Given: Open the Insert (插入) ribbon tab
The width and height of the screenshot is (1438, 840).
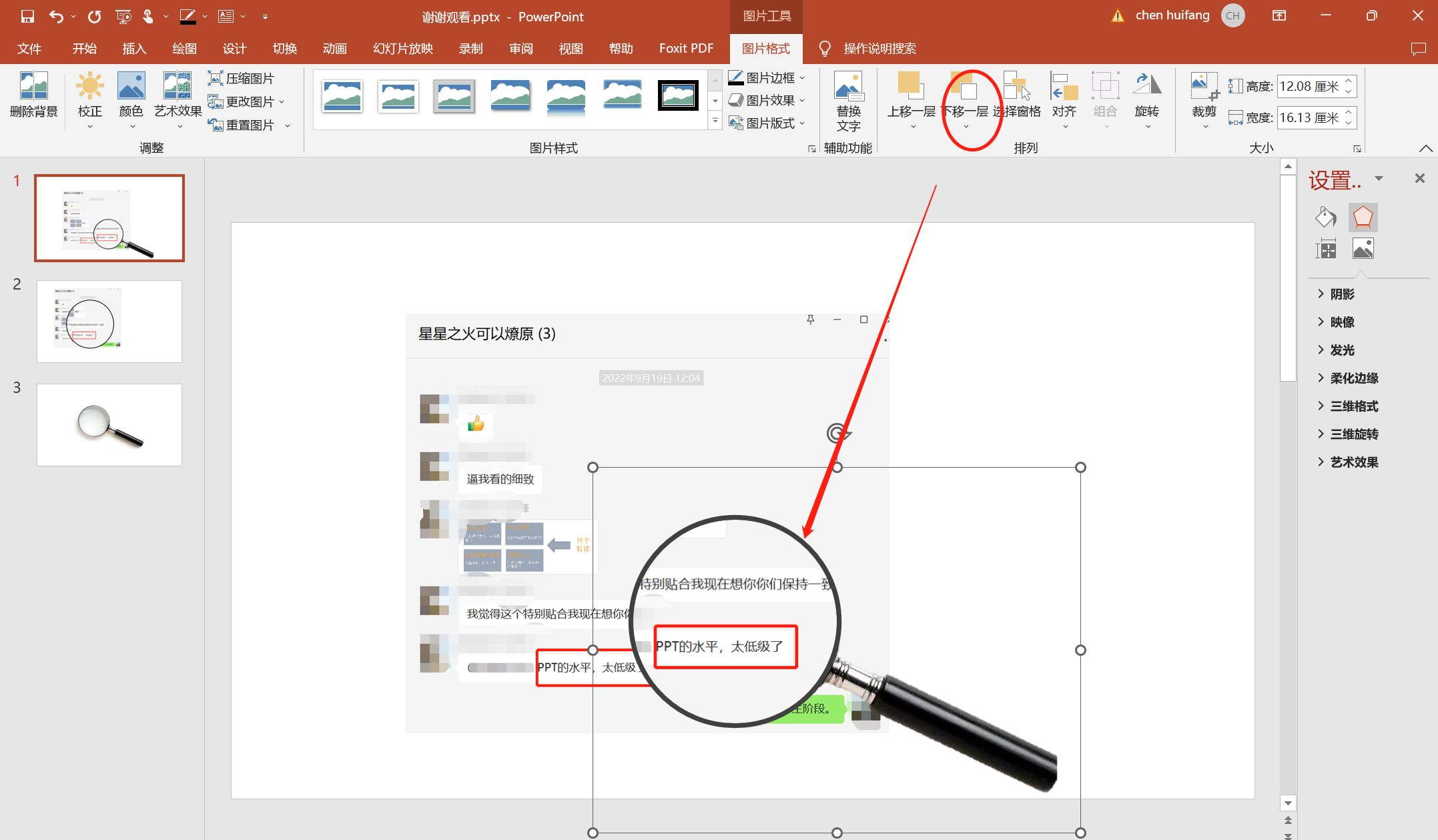Looking at the screenshot, I should point(134,49).
